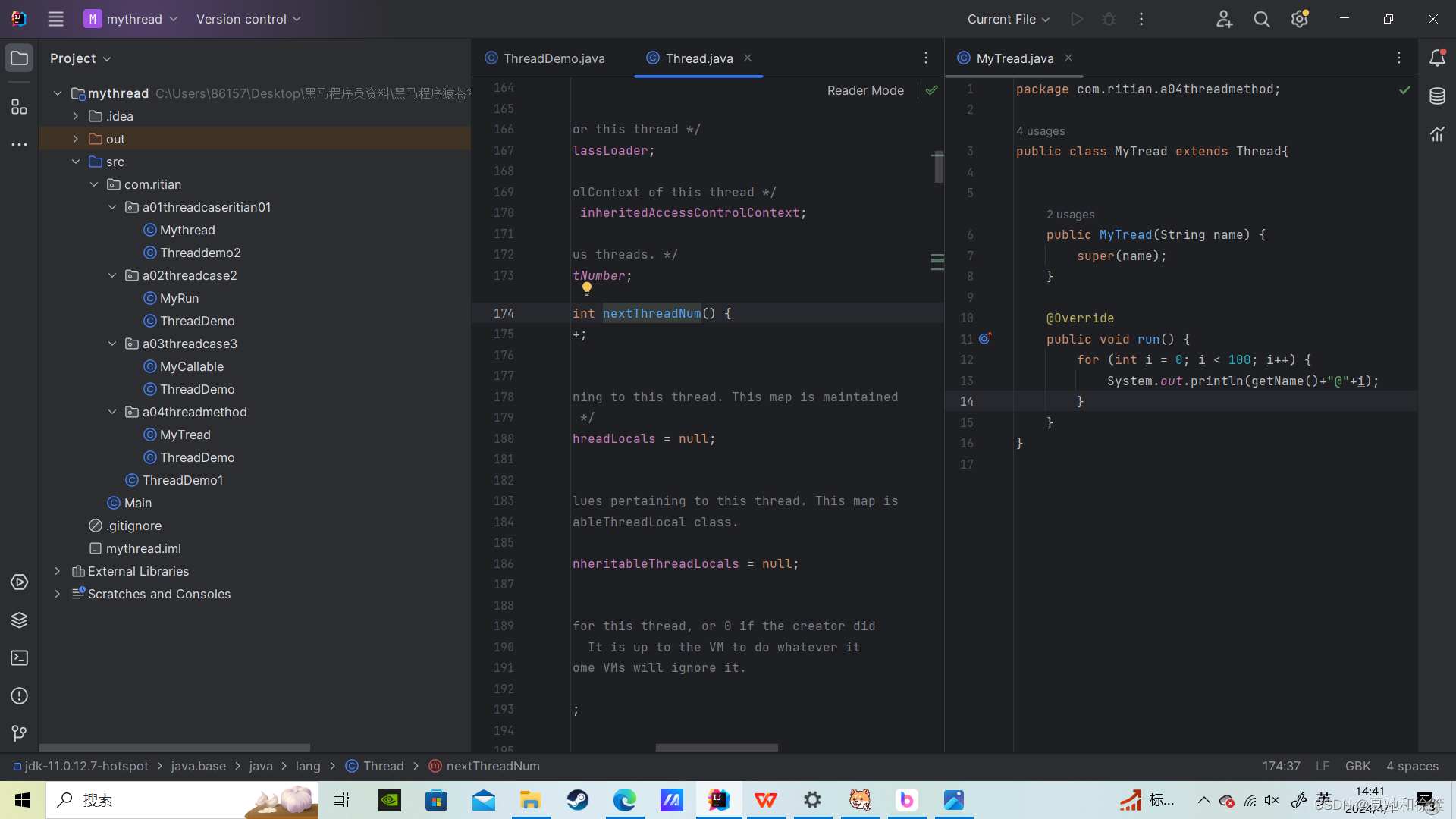
Task: Toggle Reader Mode in Thread.java
Action: (865, 90)
